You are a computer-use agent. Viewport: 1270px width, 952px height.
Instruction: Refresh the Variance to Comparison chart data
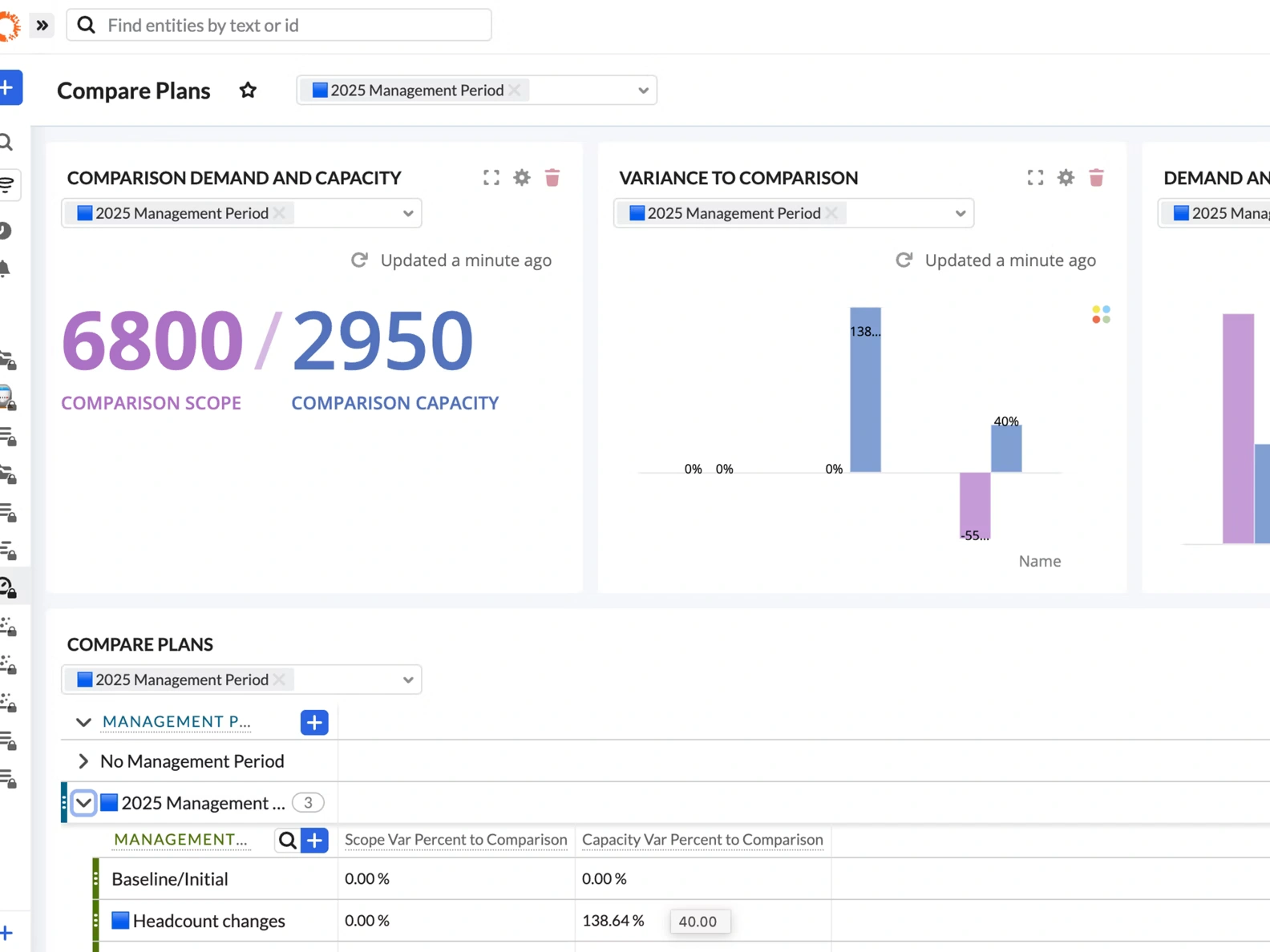pos(904,260)
